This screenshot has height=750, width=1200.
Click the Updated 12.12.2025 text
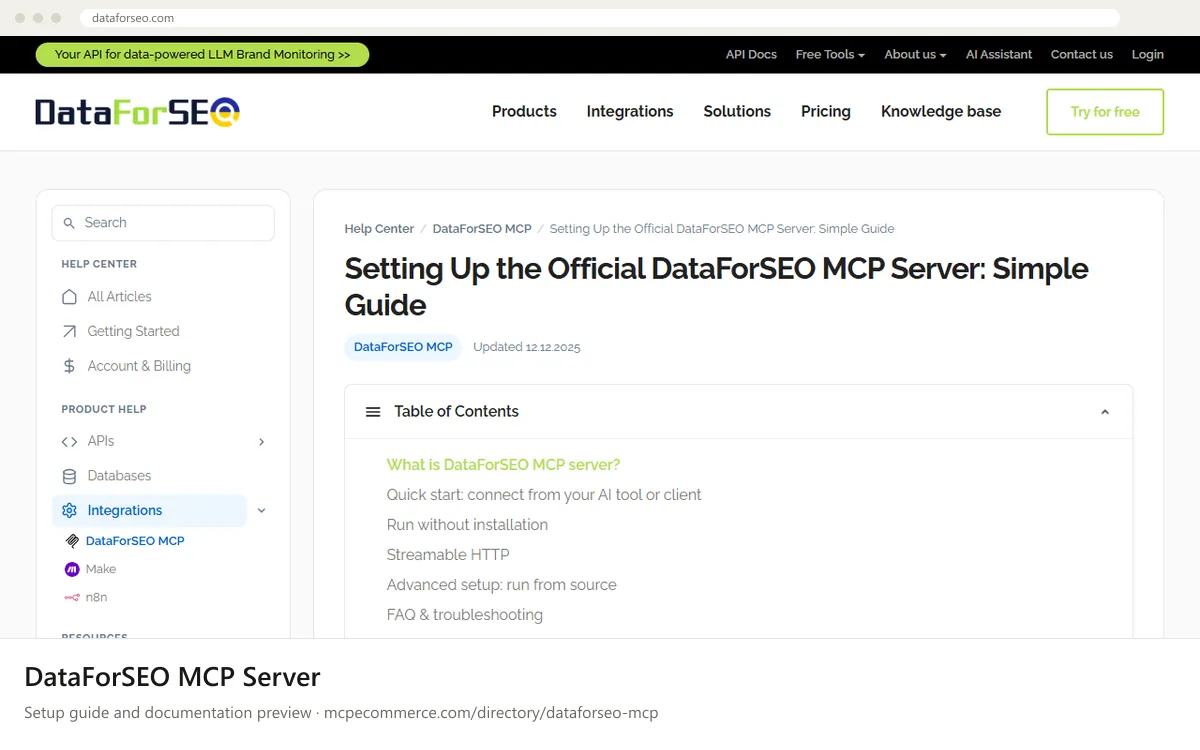coord(526,347)
